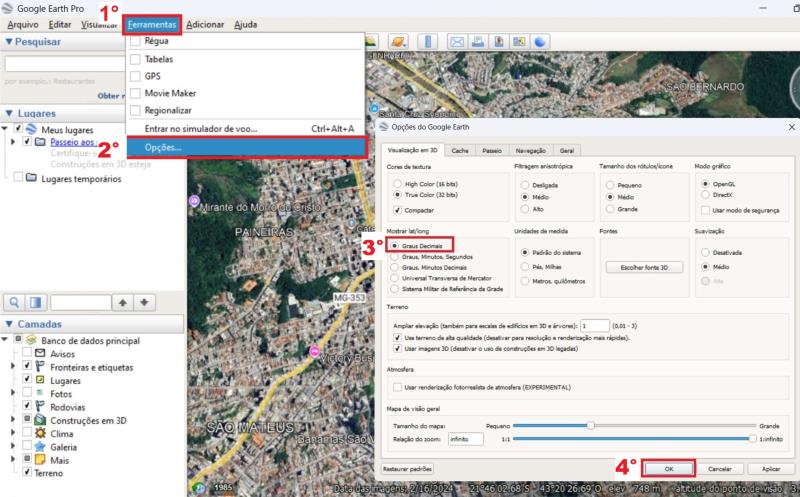The width and height of the screenshot is (800, 497).
Task: Choose High Color (16 bits) texture option
Action: point(397,184)
